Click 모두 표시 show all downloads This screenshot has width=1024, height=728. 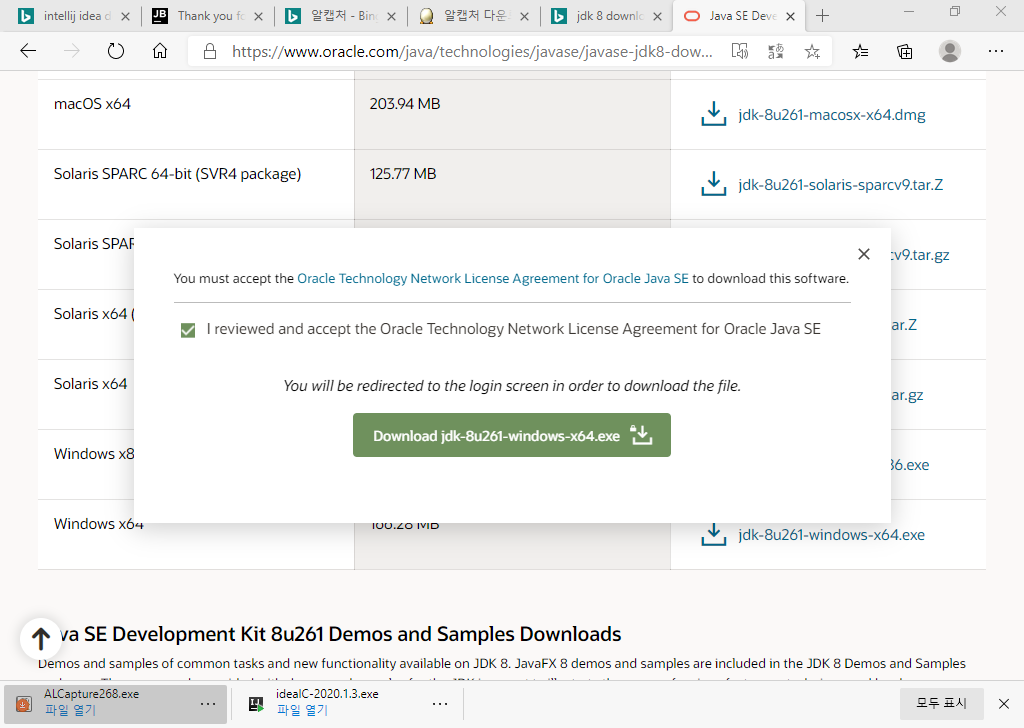941,703
